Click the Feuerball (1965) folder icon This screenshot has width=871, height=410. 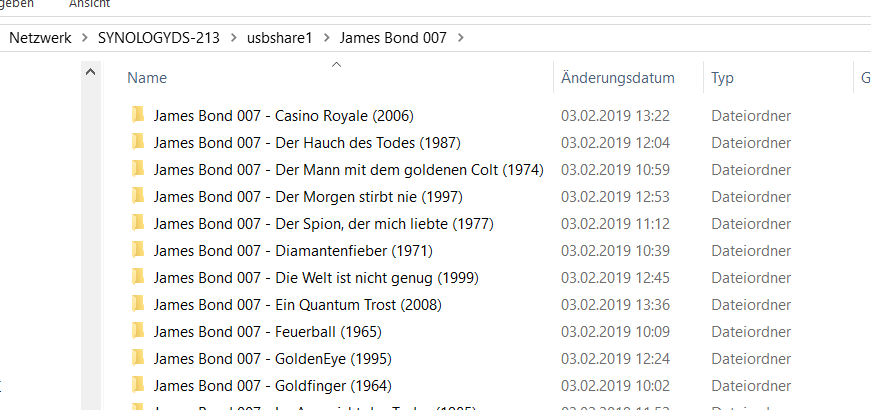[138, 331]
